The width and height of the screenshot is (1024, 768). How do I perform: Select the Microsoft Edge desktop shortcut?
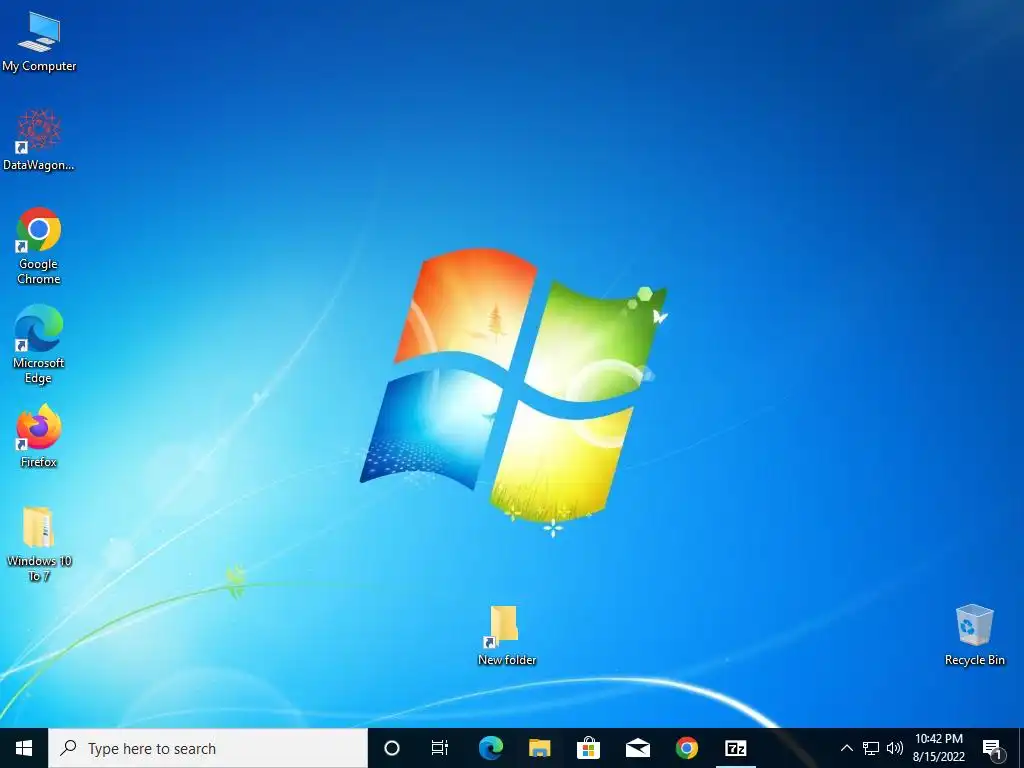(x=39, y=345)
